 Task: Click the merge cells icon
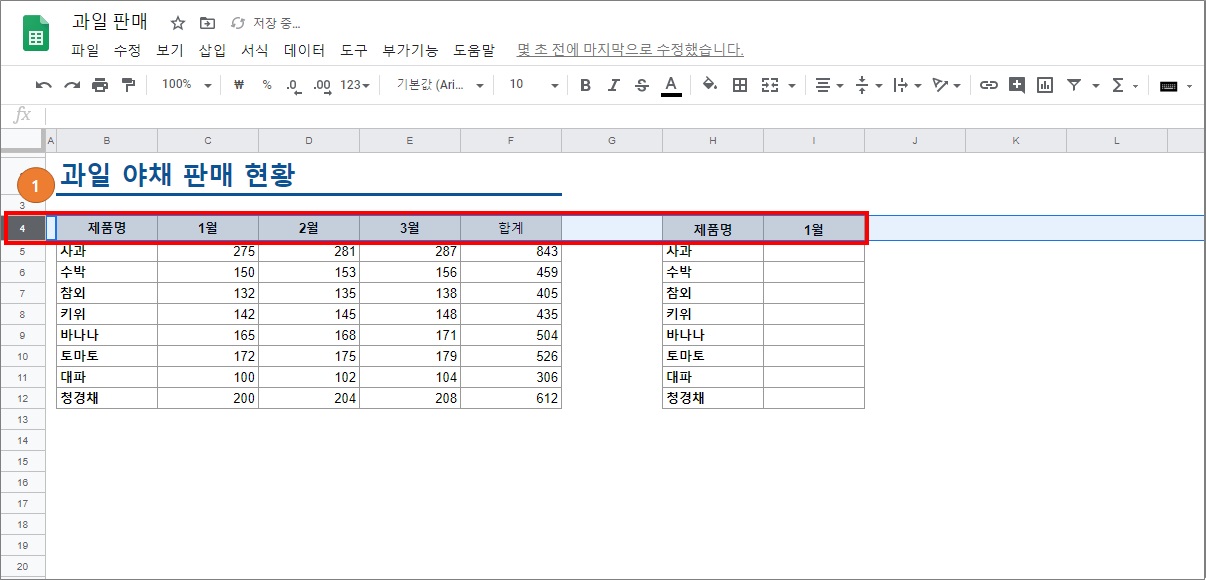pyautogui.click(x=770, y=86)
